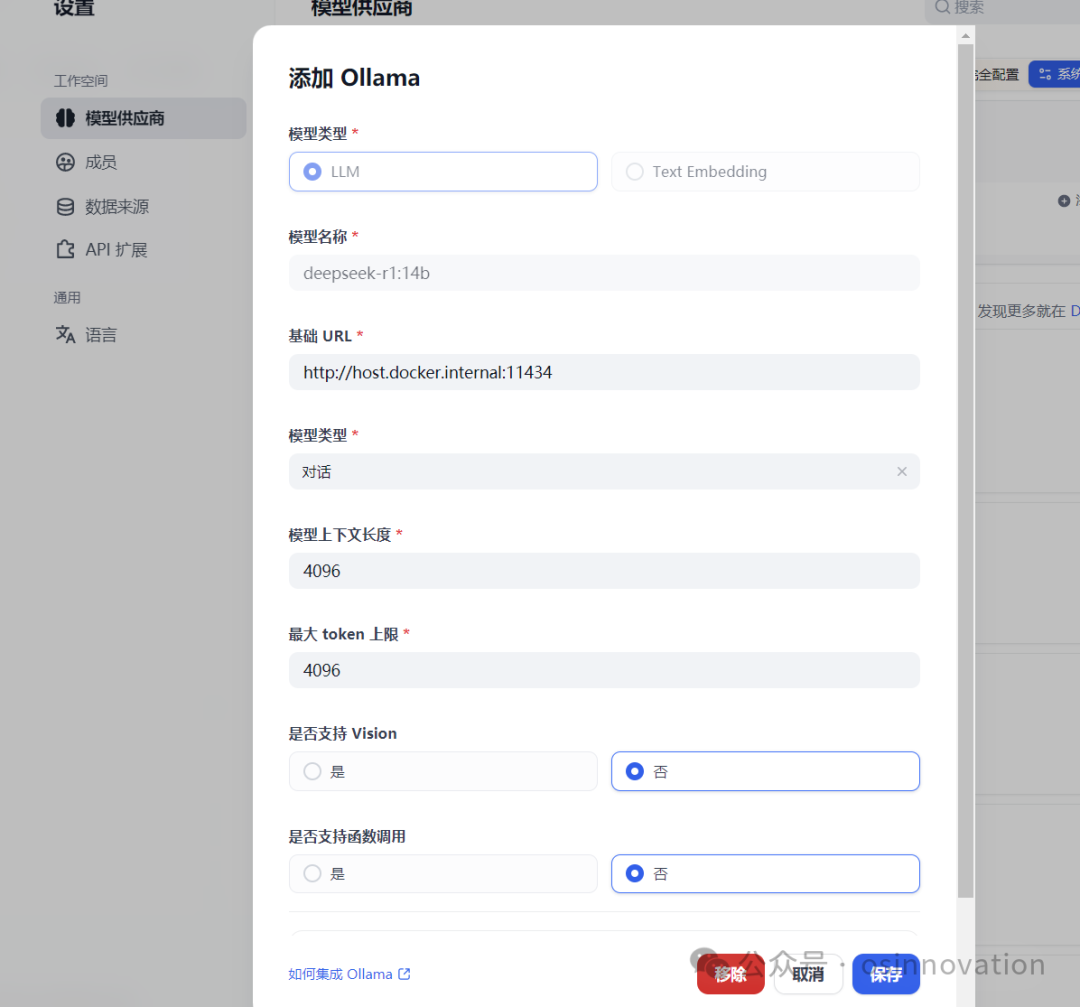Click the database icon beside 数据来源
Viewport: 1080px width, 1007px height.
pyautogui.click(x=65, y=207)
